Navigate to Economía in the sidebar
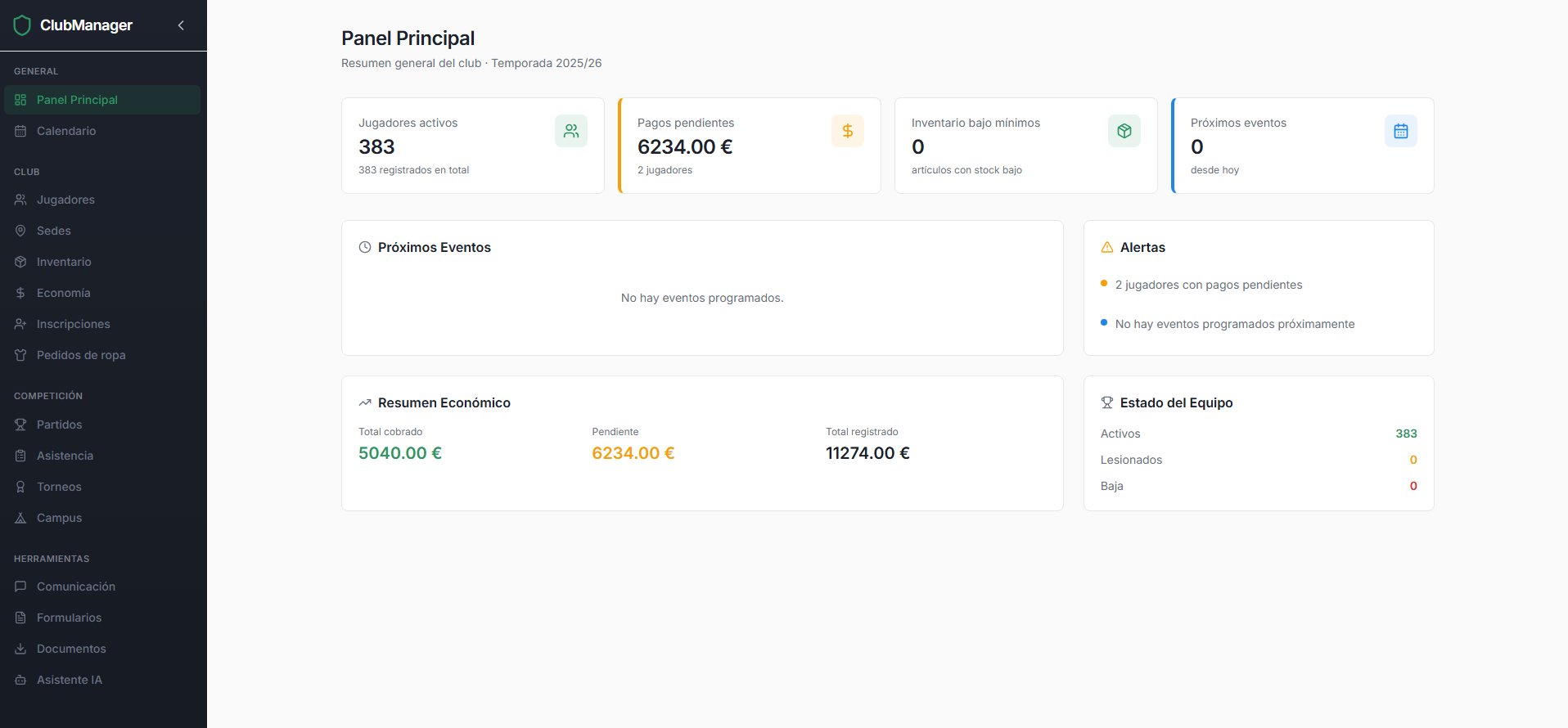Viewport: 1568px width, 728px height. pyautogui.click(x=63, y=293)
